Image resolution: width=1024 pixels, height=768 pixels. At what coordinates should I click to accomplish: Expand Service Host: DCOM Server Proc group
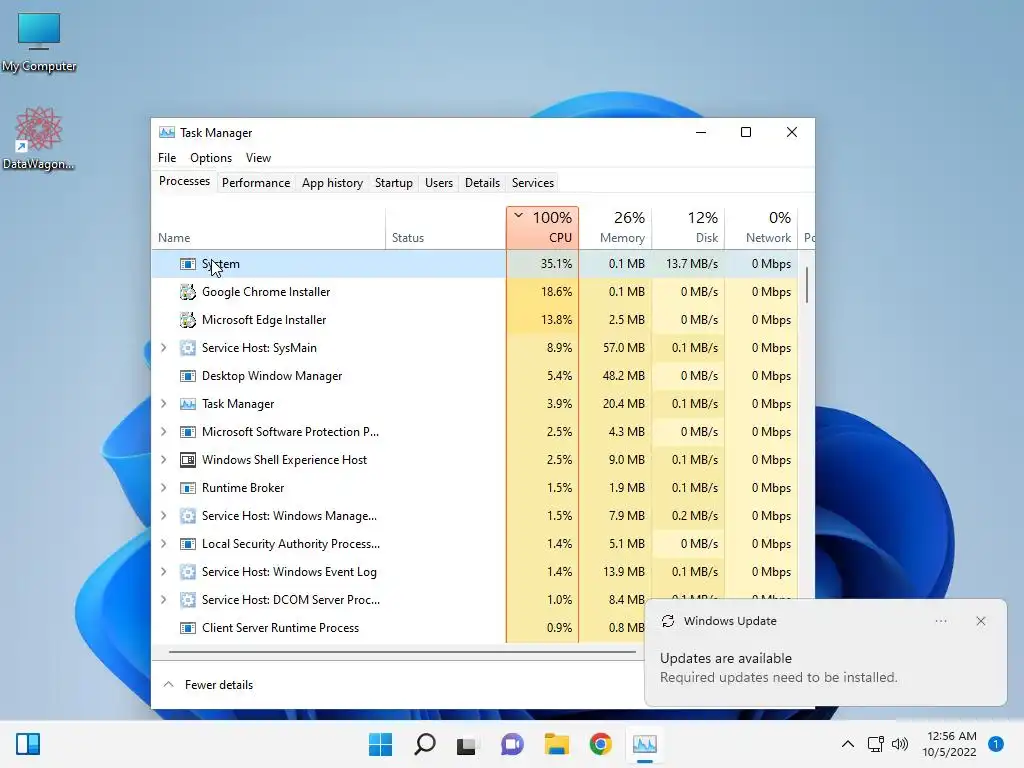coord(164,600)
